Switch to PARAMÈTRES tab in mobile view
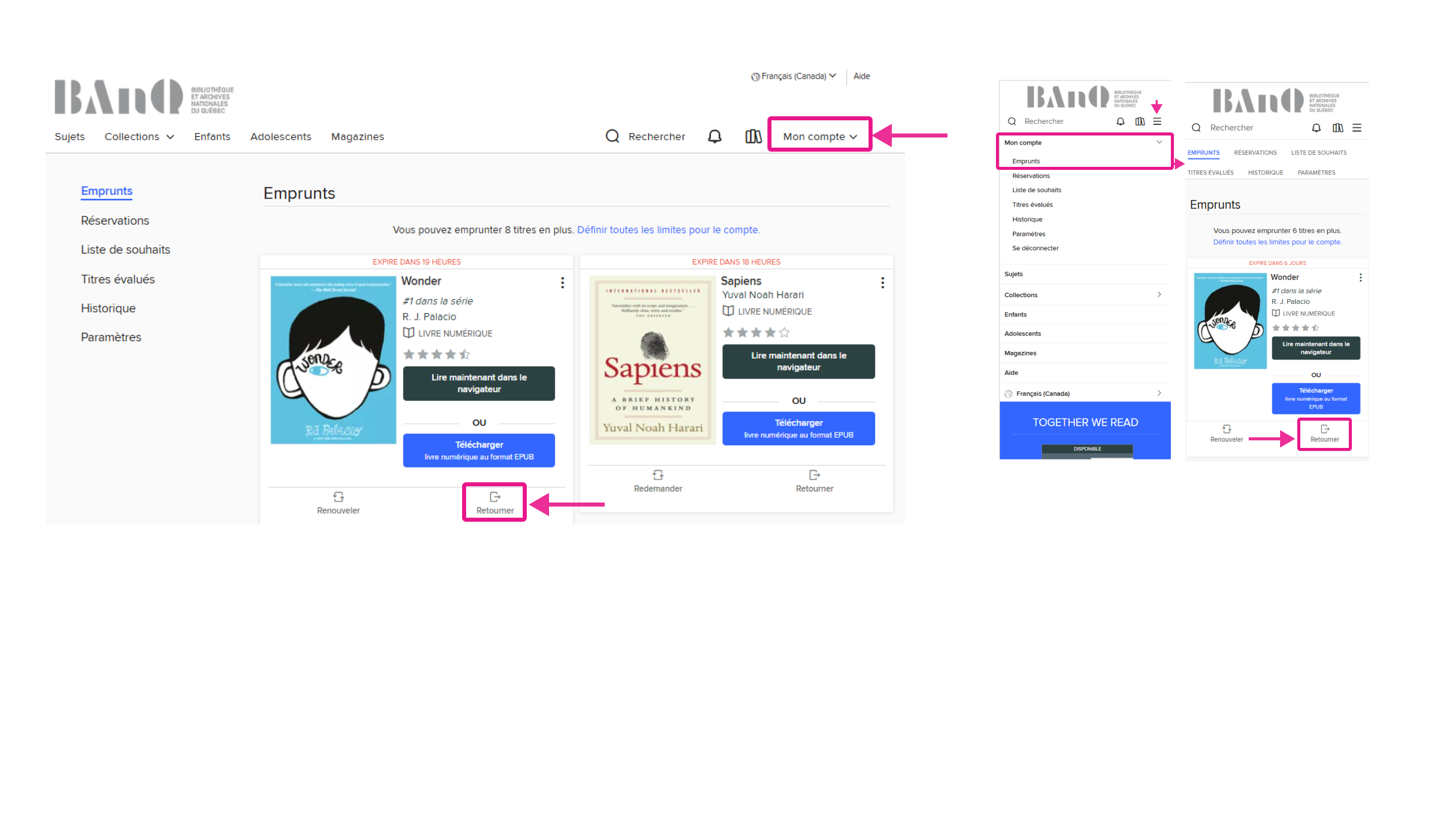The image size is (1456, 819). (x=1316, y=172)
